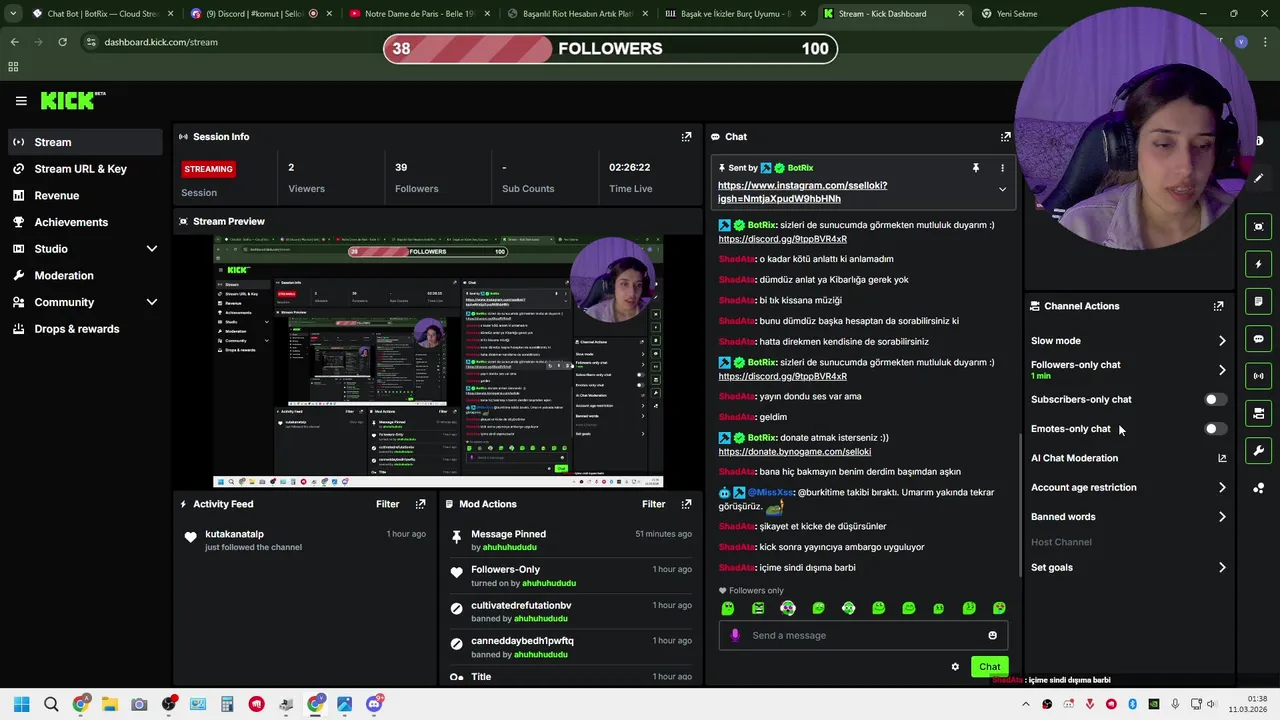Toggle the stream preview widget icon
This screenshot has height=720, width=1280.
click(x=1259, y=227)
